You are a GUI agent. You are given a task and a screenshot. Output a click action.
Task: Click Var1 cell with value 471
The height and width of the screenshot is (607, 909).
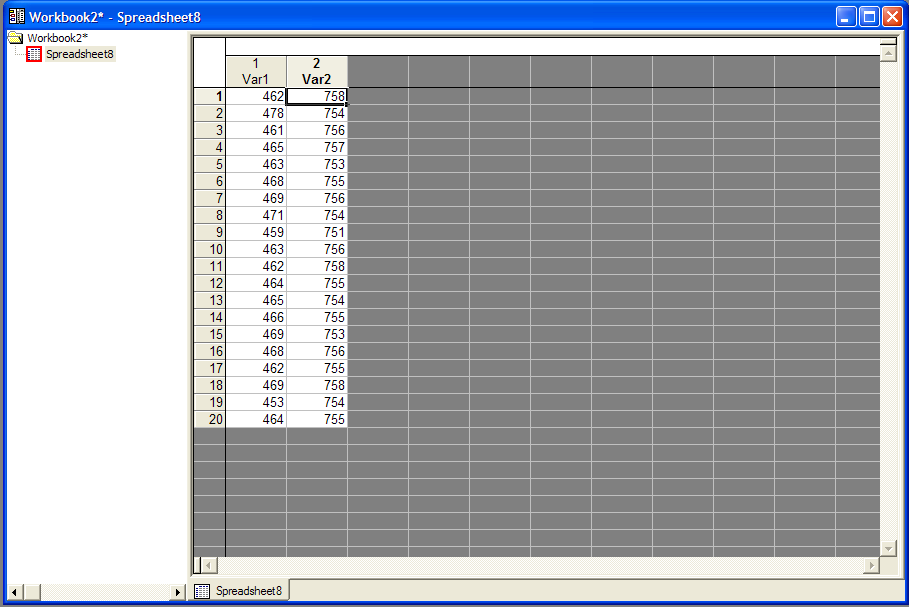coord(256,215)
